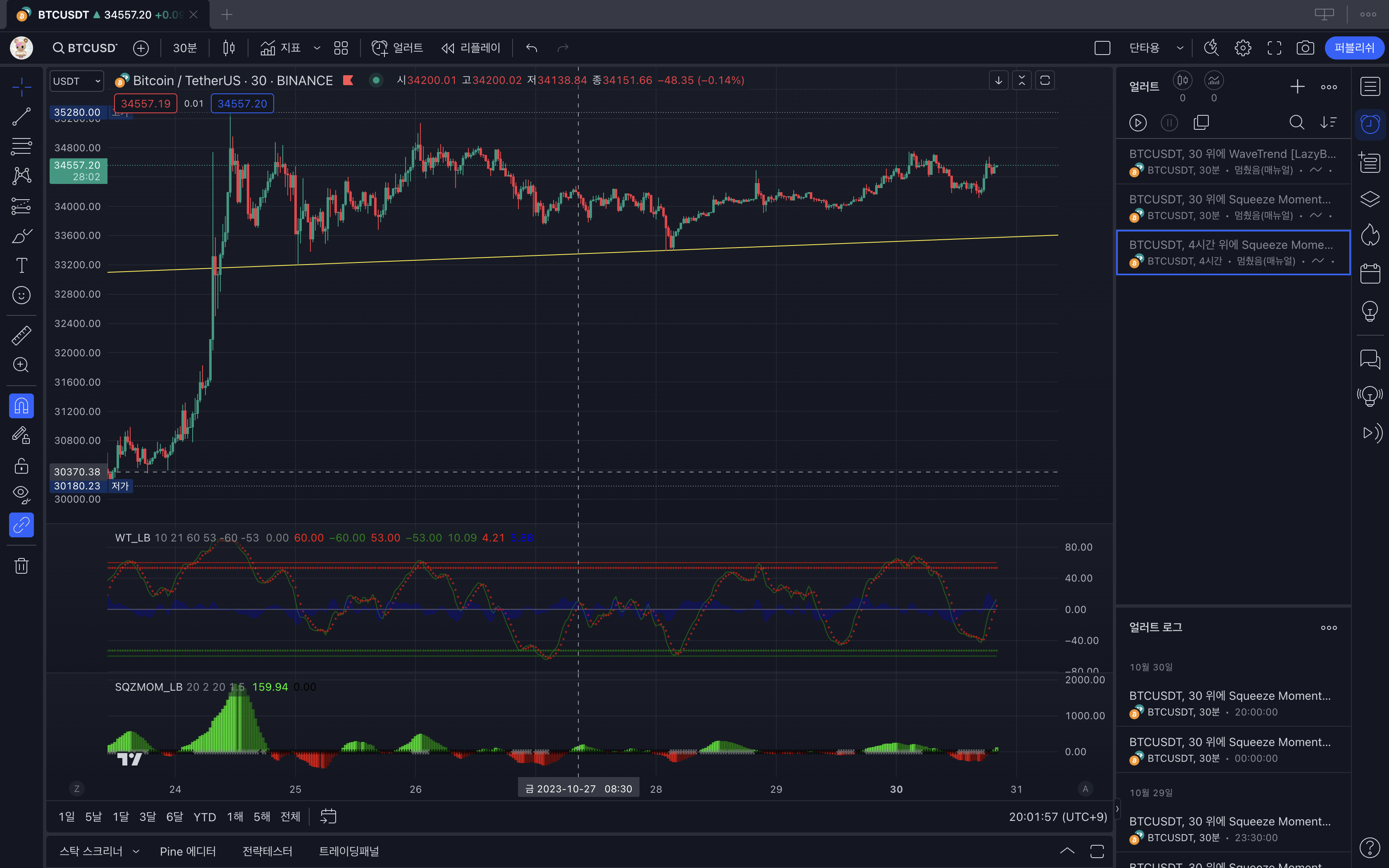Viewport: 1389px width, 868px height.
Task: Open the go-to-date calendar icon
Action: pyautogui.click(x=328, y=816)
